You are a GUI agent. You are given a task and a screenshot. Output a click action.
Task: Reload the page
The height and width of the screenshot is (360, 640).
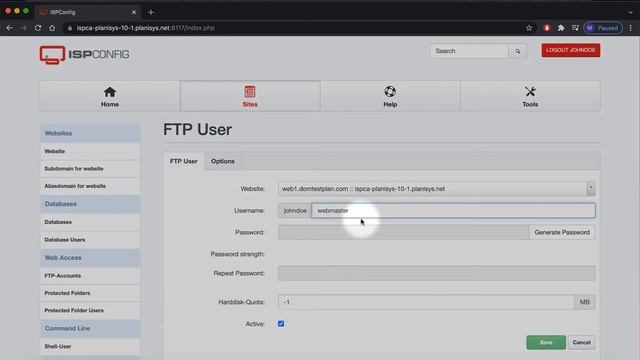click(x=38, y=28)
